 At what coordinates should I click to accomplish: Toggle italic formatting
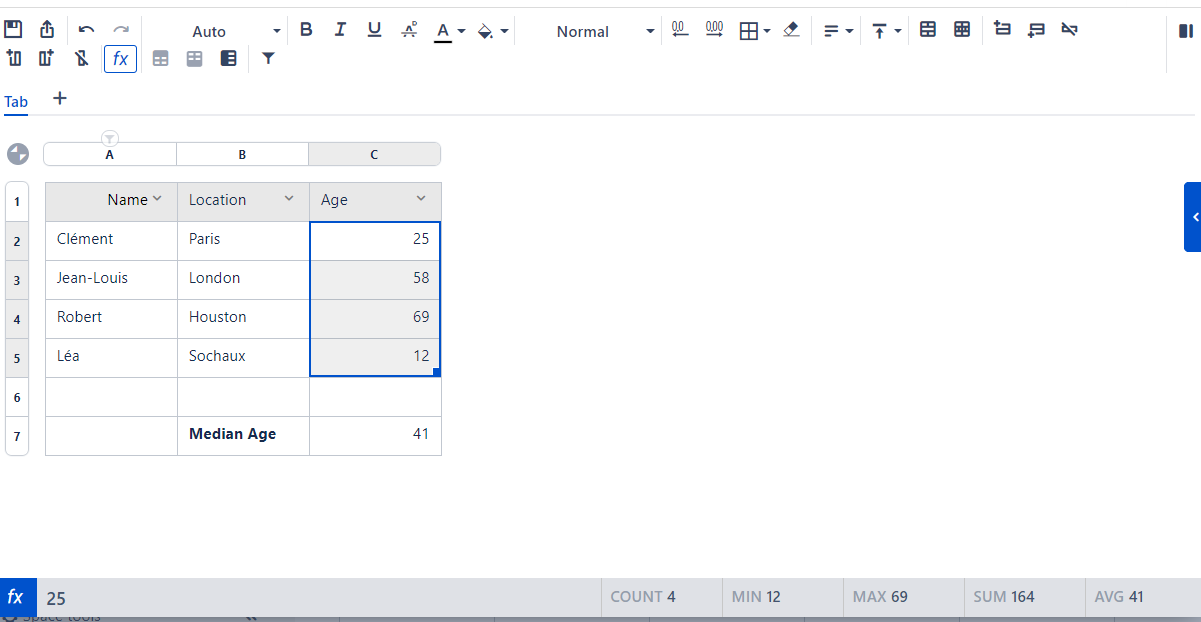point(340,29)
